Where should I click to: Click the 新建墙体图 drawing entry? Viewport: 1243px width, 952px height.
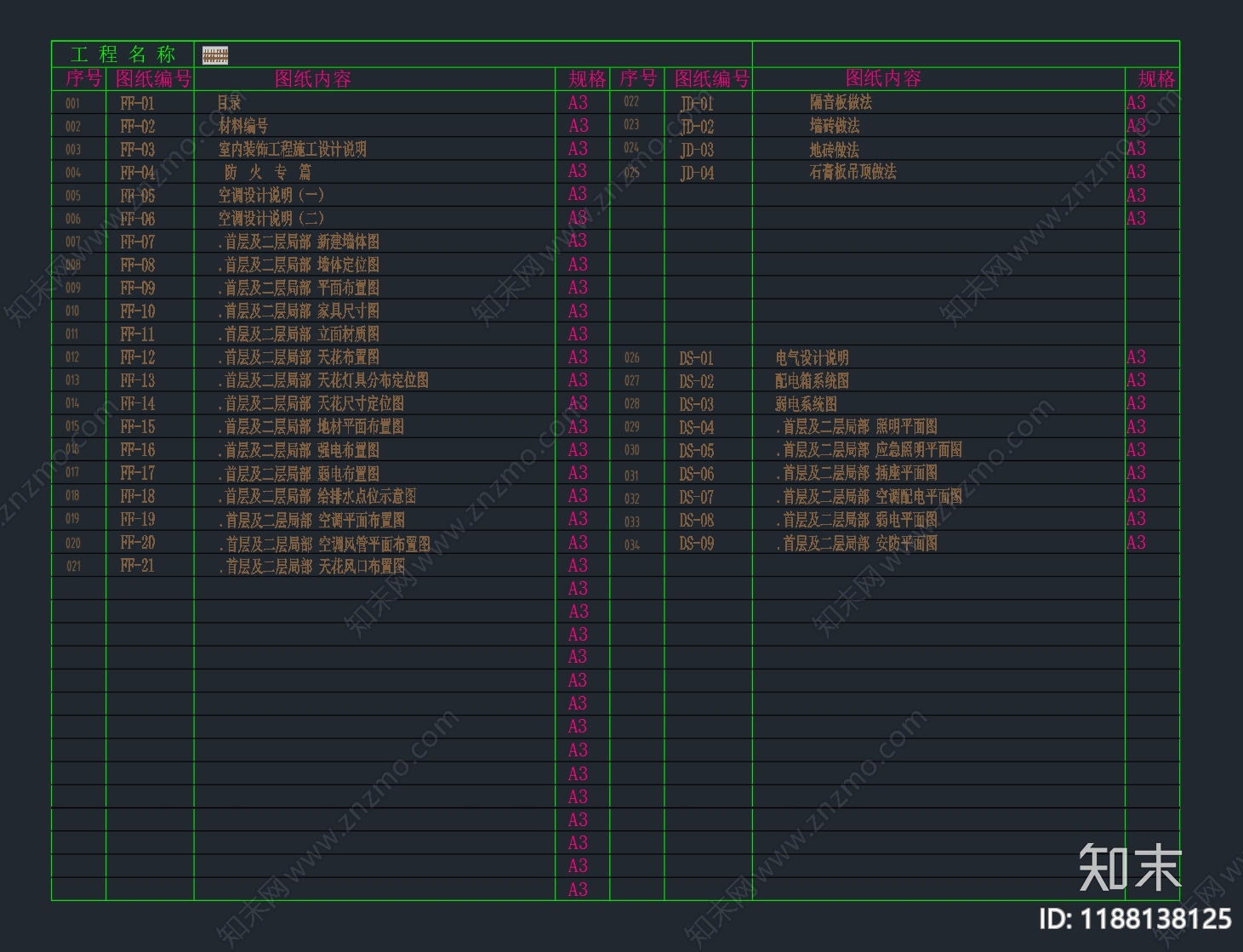click(x=299, y=242)
